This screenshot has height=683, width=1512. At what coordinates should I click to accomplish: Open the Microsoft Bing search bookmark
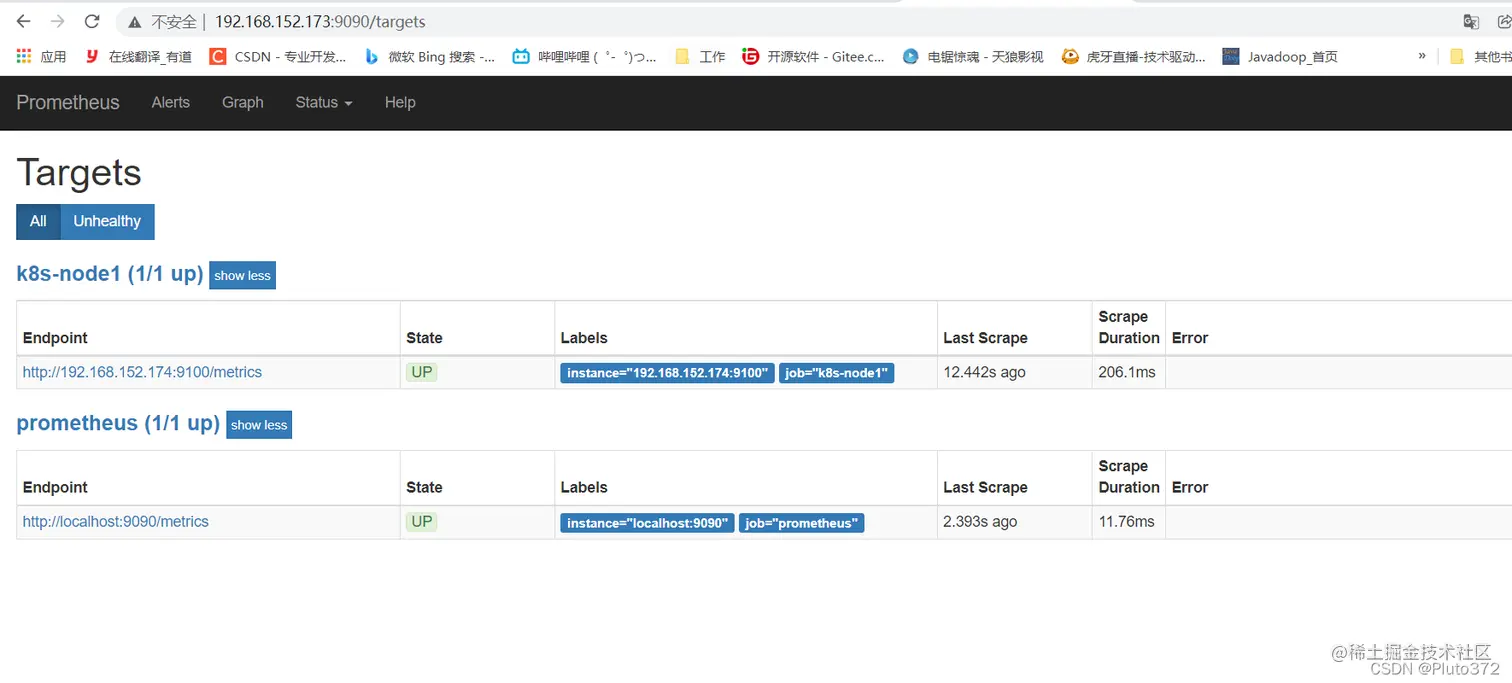(x=430, y=57)
